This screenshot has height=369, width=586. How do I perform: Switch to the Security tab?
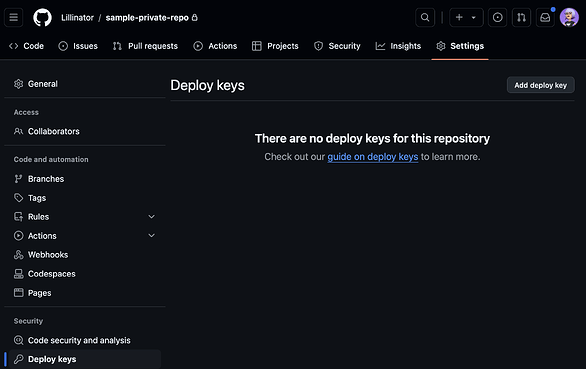click(x=337, y=46)
